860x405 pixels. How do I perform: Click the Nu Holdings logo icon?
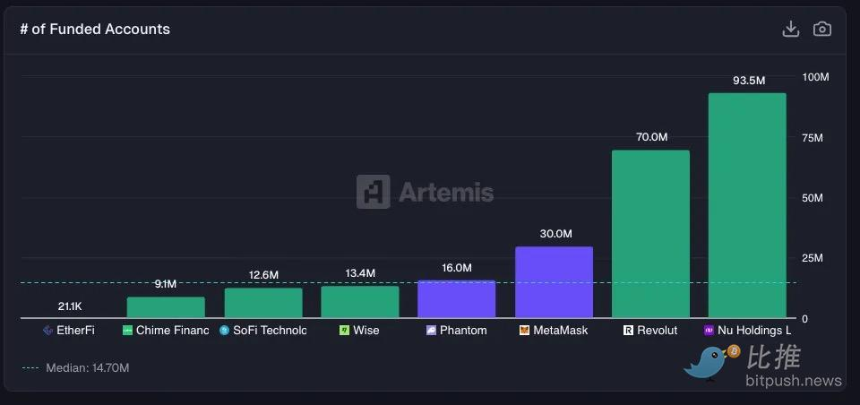coord(709,330)
